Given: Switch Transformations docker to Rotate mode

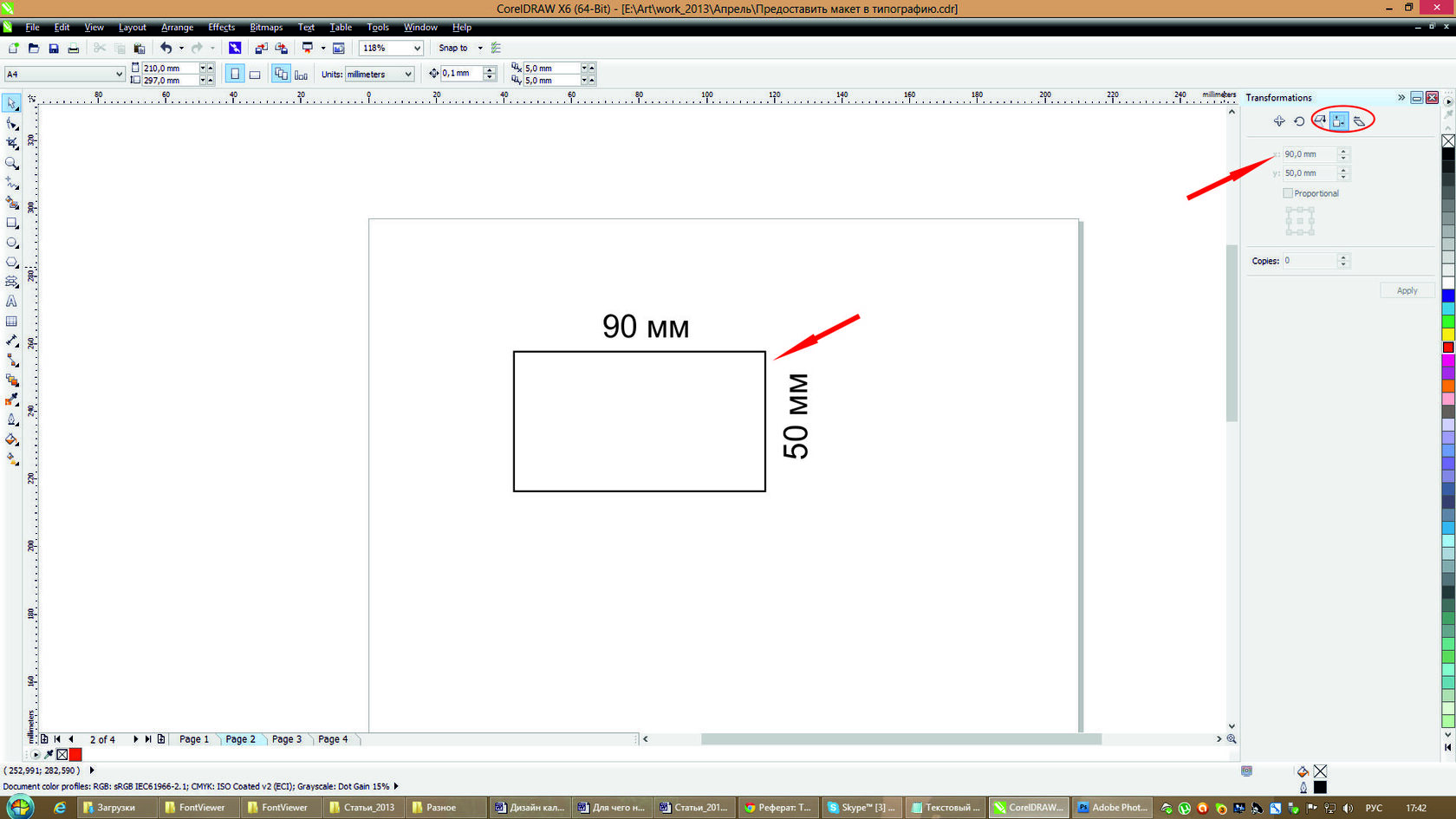Looking at the screenshot, I should [1299, 121].
